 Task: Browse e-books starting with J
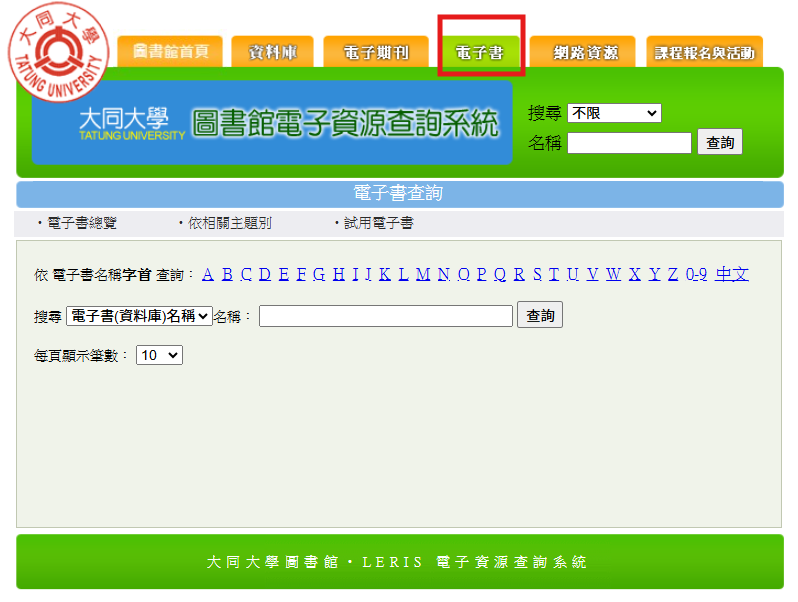(x=368, y=274)
